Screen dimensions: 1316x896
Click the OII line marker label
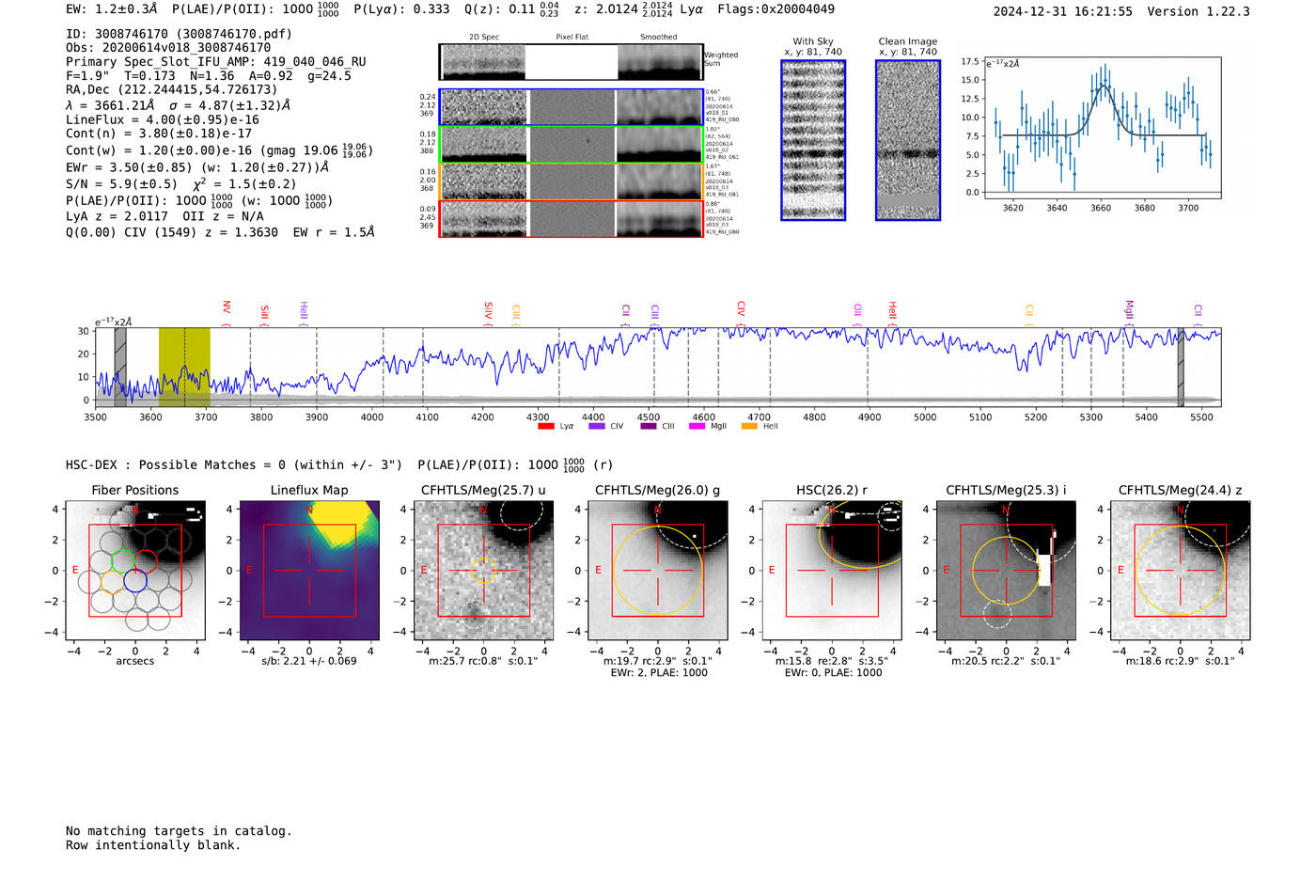(858, 310)
